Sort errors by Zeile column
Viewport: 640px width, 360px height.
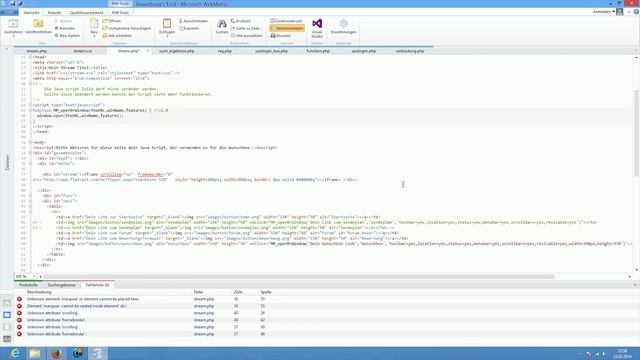coord(238,292)
